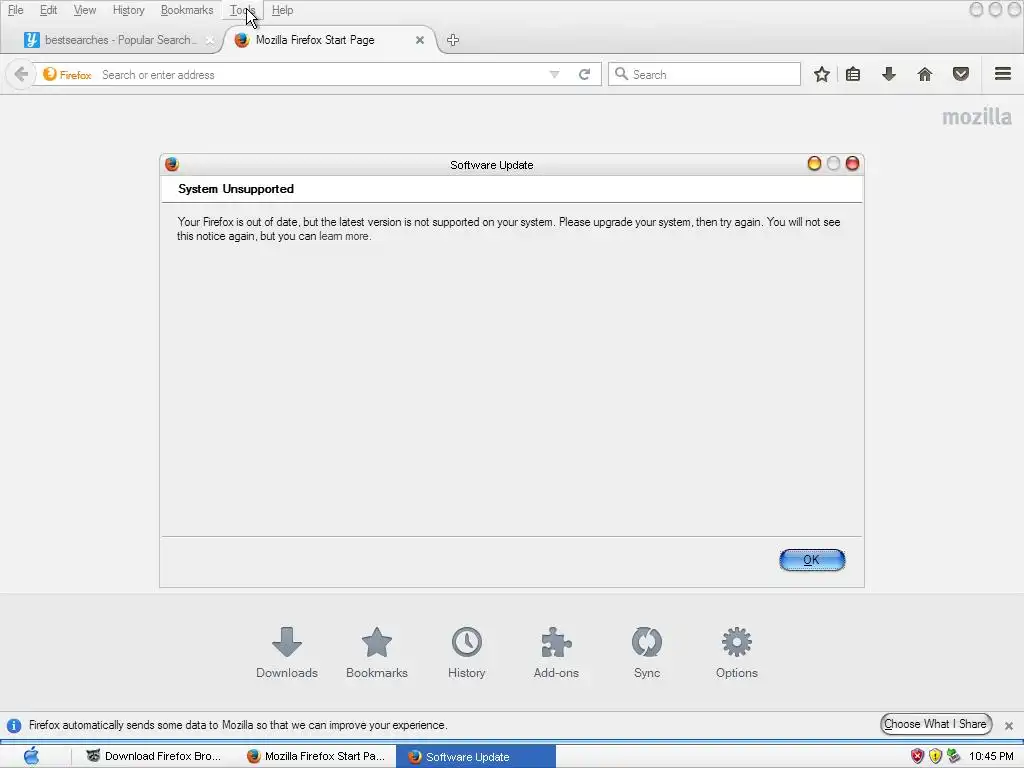Click the red shield tray icon

click(x=918, y=756)
